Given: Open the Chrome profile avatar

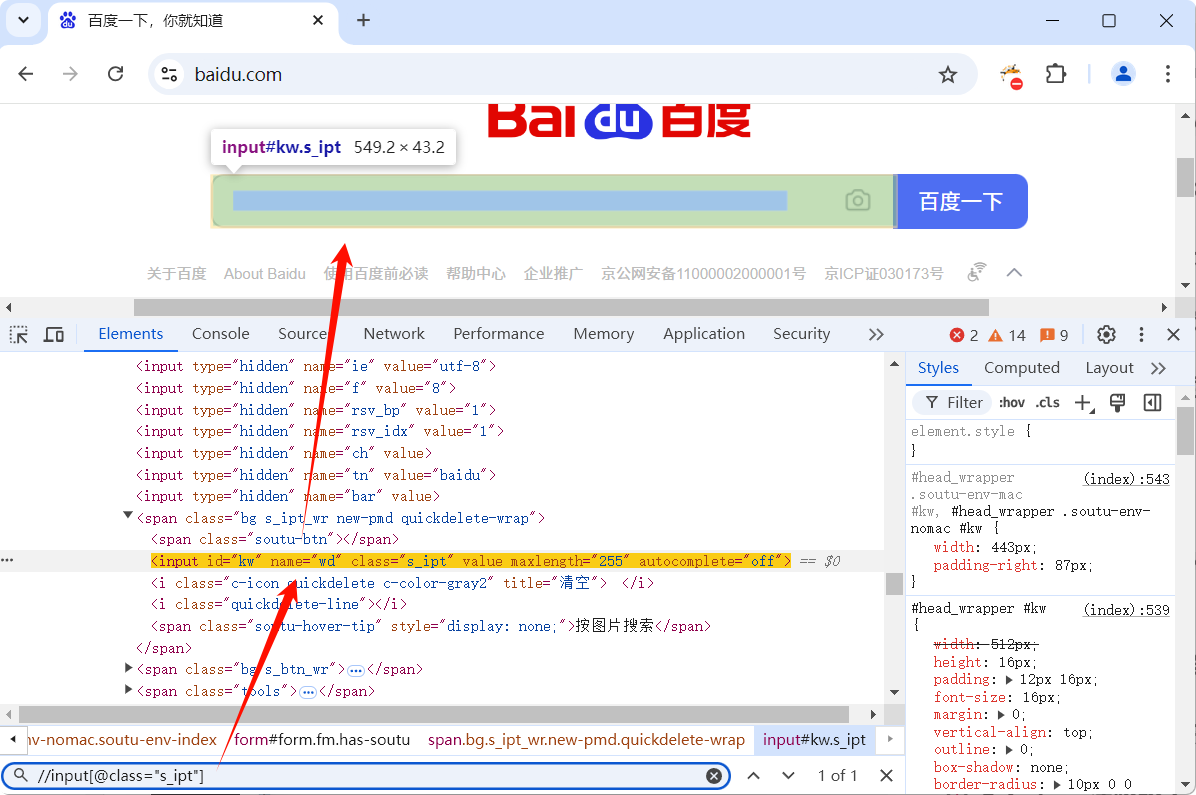Looking at the screenshot, I should pos(1123,74).
